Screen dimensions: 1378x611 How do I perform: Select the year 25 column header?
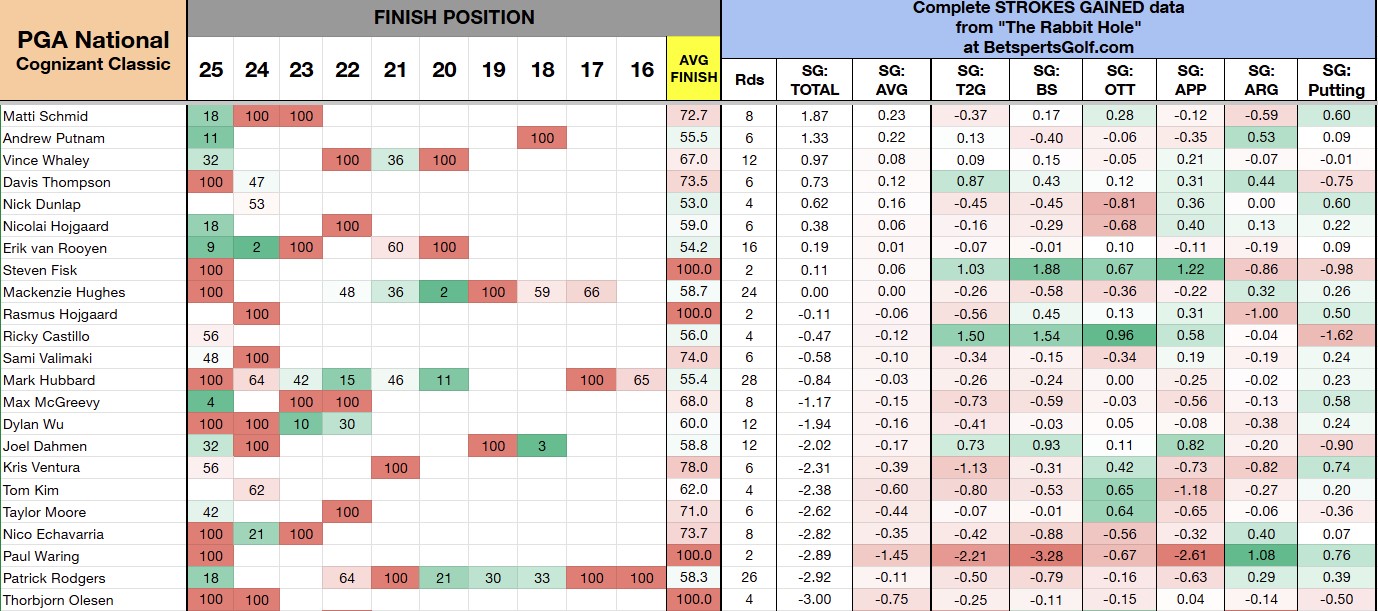click(210, 69)
